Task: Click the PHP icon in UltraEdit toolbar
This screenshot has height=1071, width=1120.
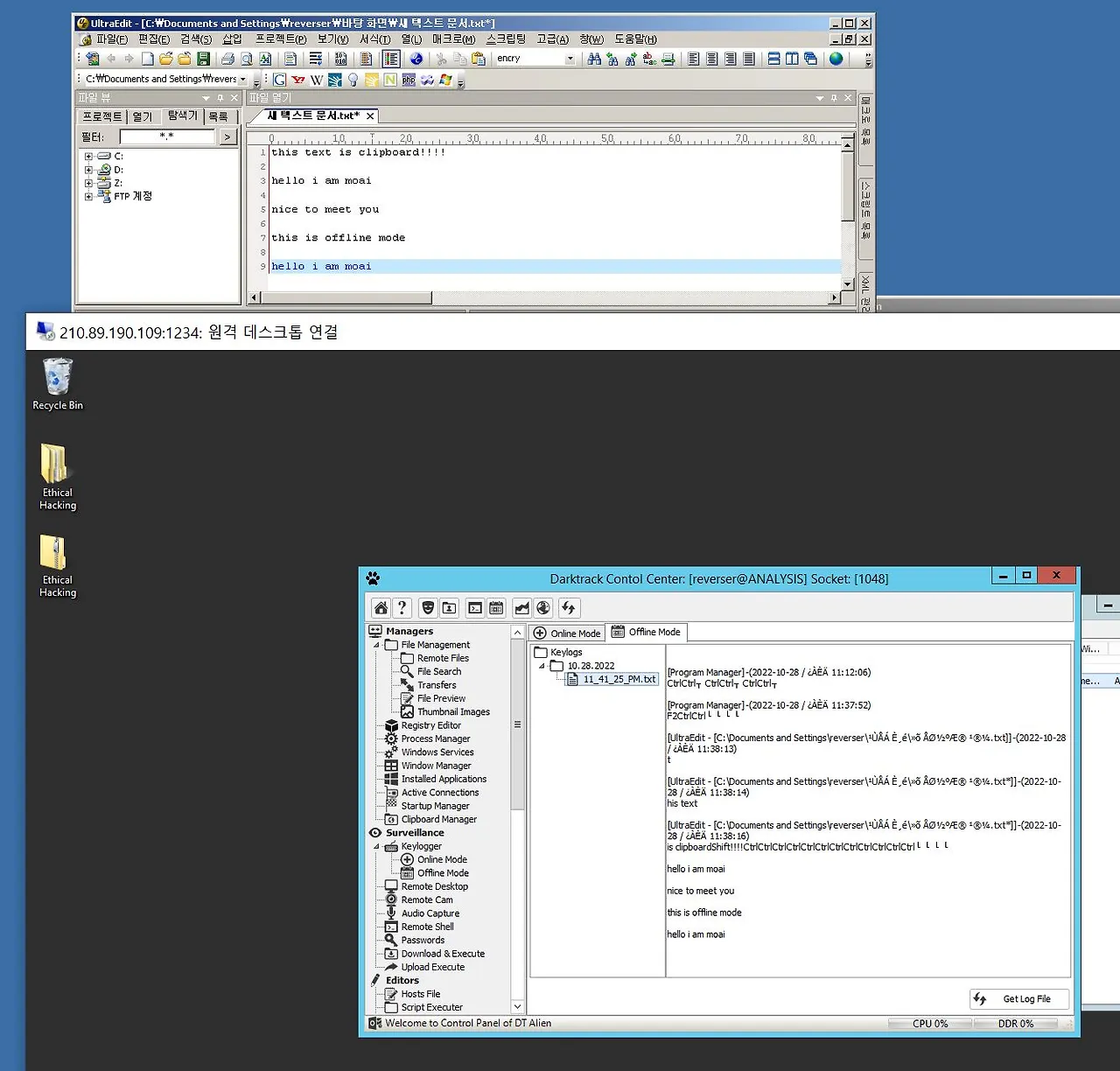Action: 409,80
